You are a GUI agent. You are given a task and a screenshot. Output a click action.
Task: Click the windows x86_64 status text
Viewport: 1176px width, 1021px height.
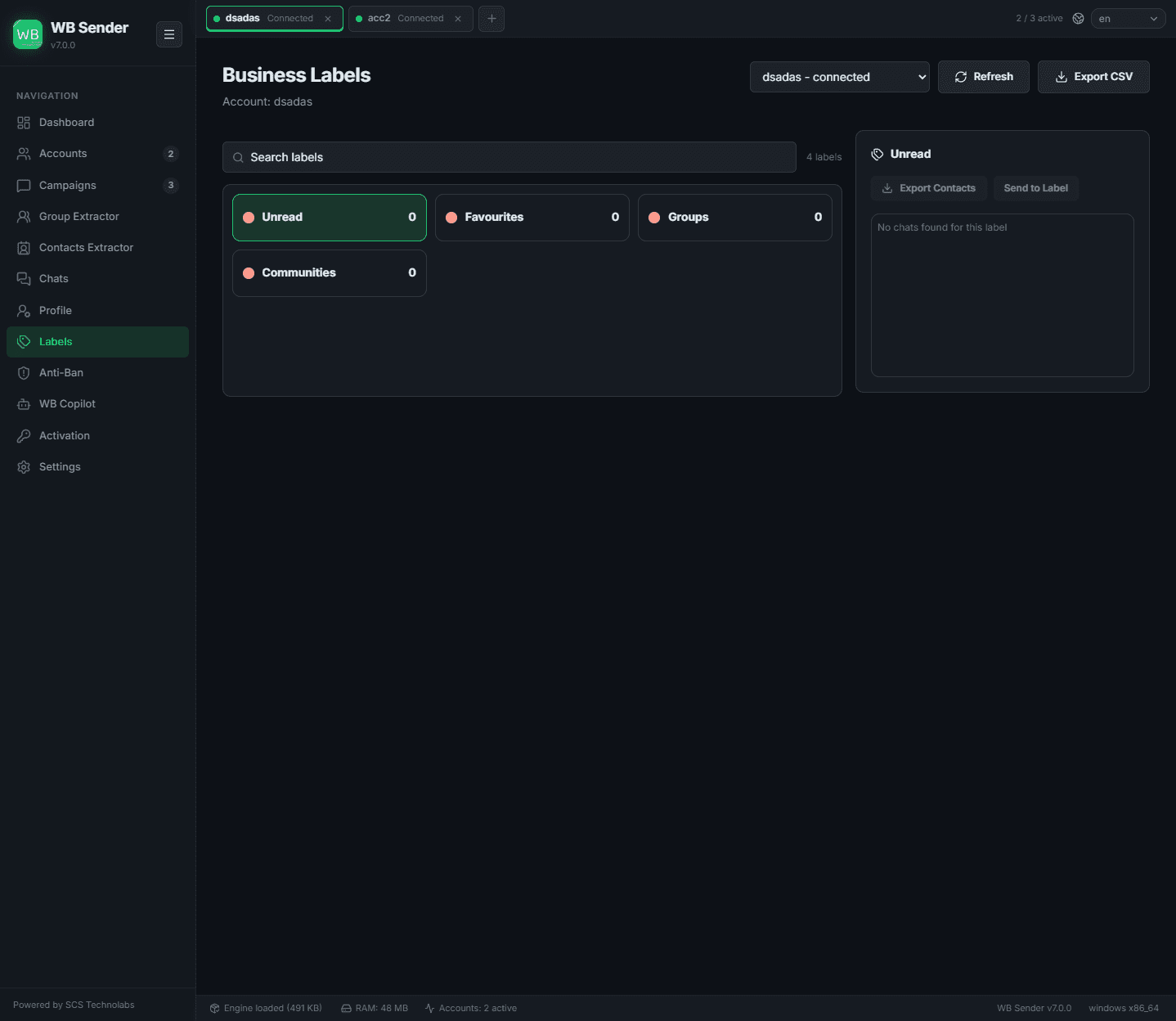1124,1008
